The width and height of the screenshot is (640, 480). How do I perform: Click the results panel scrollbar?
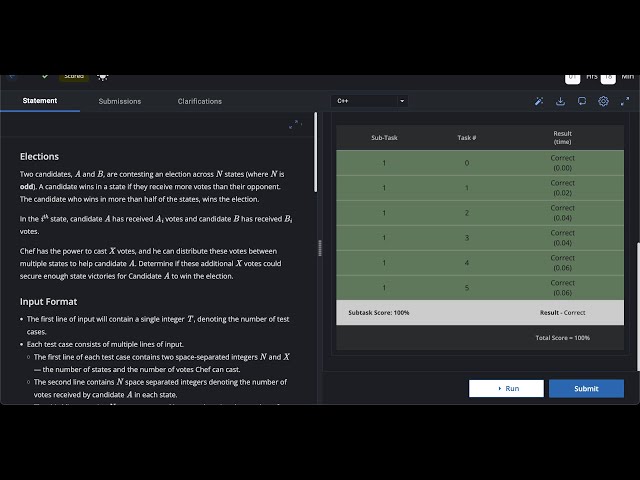point(638,307)
